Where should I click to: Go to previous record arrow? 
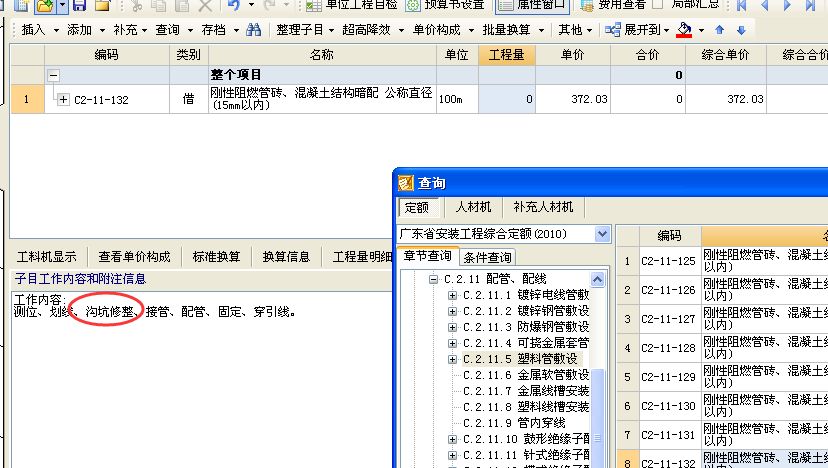click(764, 5)
